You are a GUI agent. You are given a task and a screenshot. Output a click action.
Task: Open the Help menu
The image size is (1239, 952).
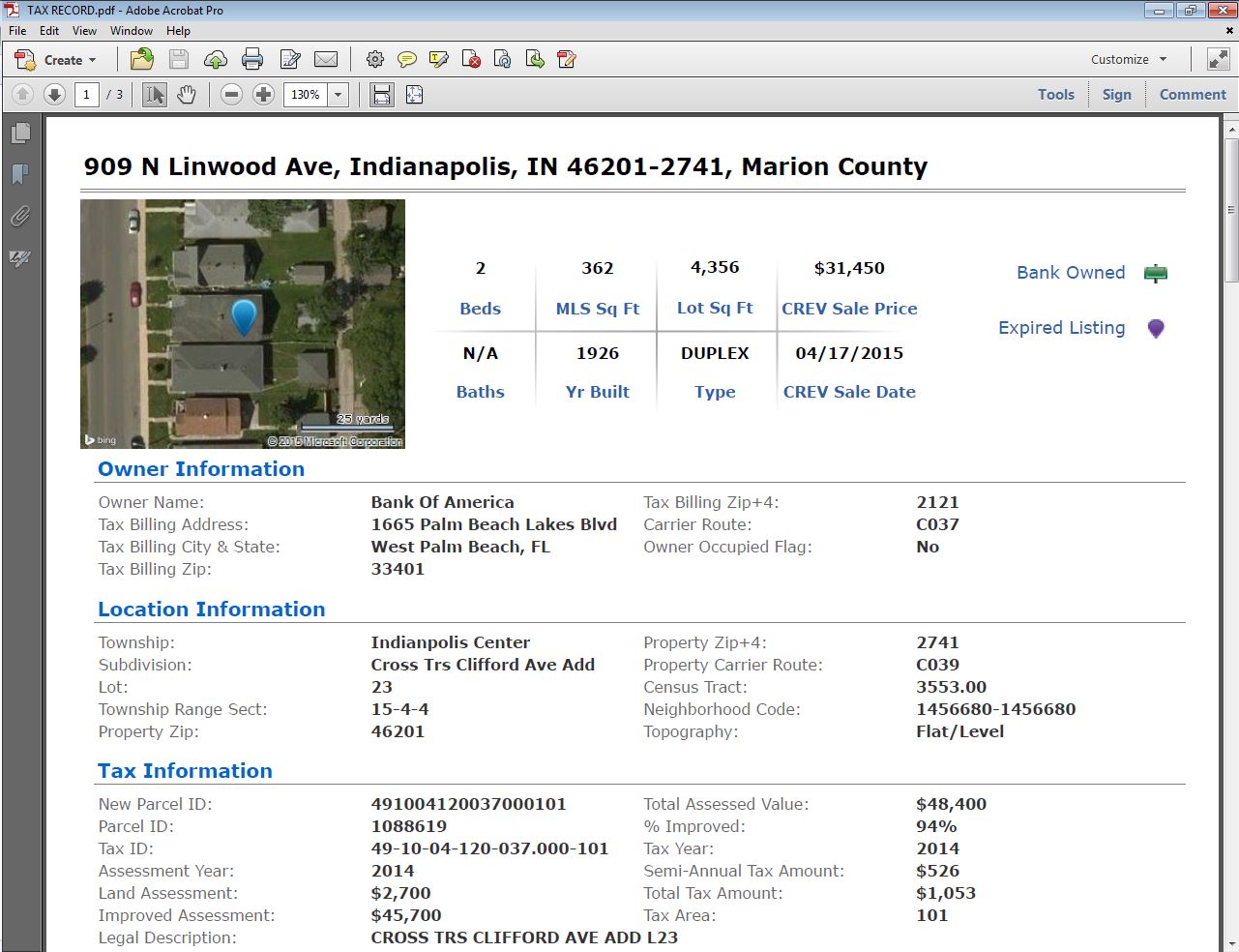click(178, 31)
